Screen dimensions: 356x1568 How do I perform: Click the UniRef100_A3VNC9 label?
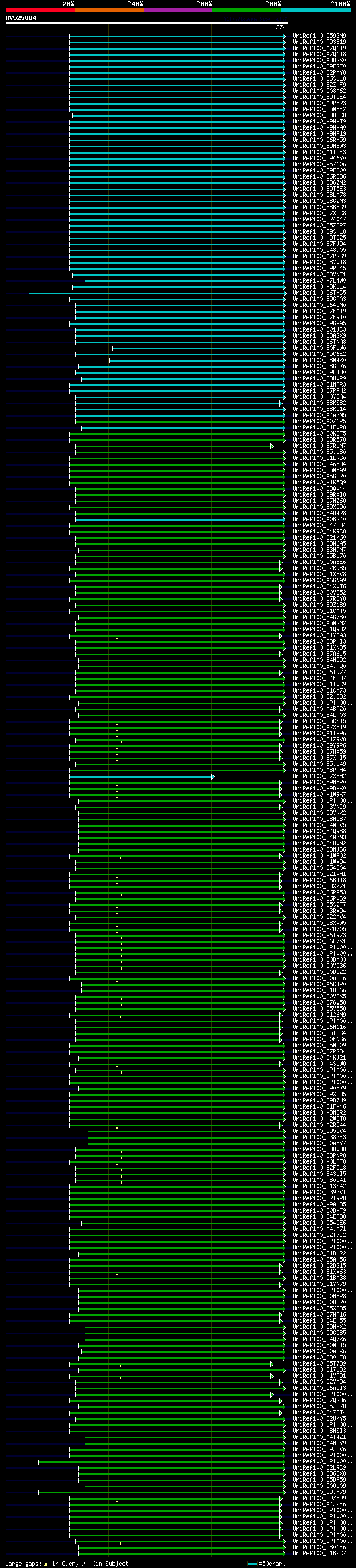coord(319,807)
